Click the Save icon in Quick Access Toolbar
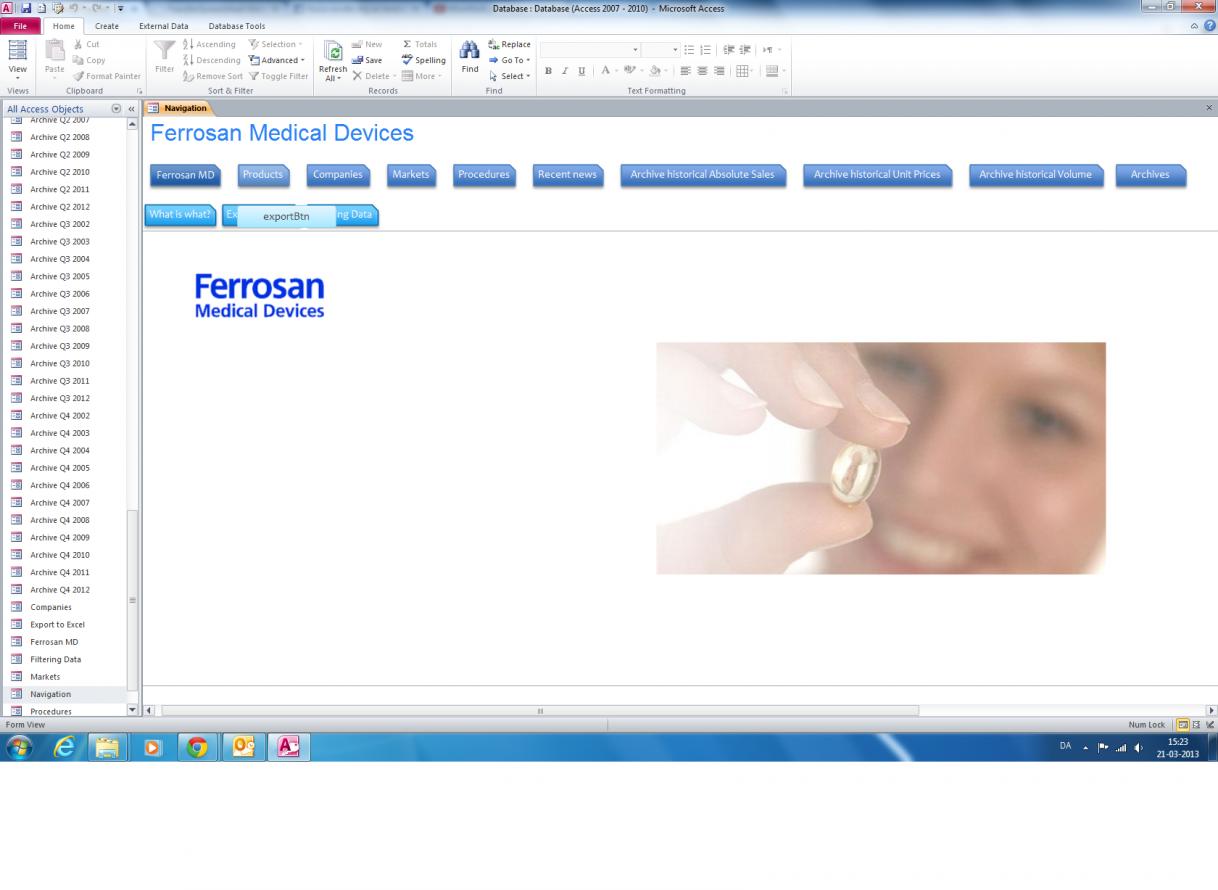Image resolution: width=1218 pixels, height=890 pixels. 26,8
